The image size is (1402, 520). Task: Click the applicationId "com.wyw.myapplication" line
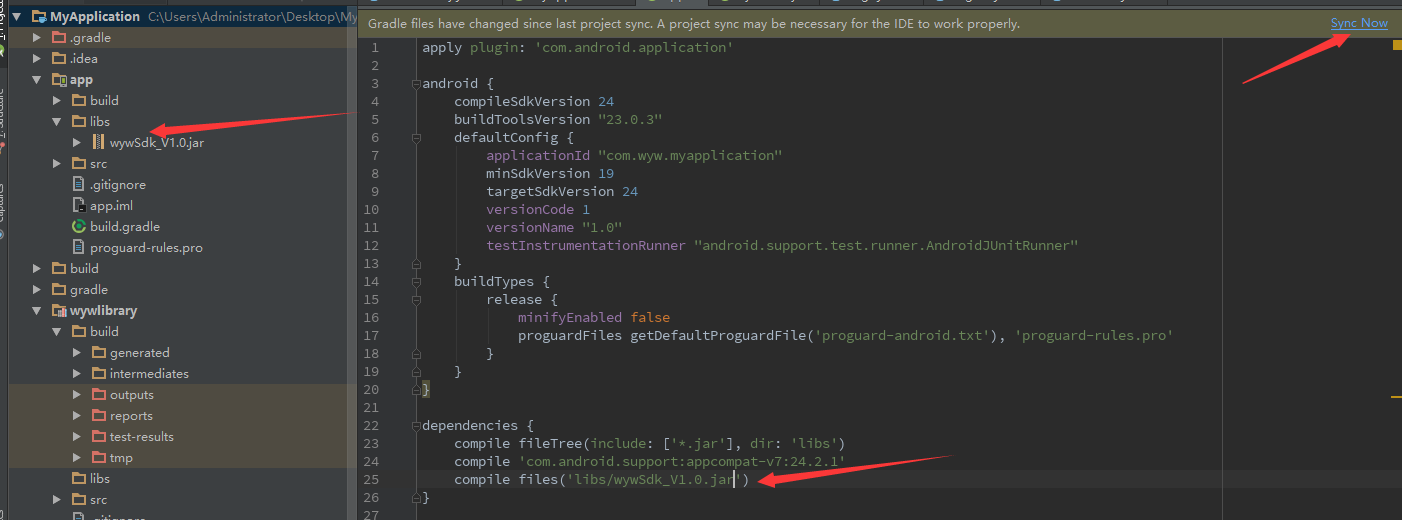pos(634,156)
